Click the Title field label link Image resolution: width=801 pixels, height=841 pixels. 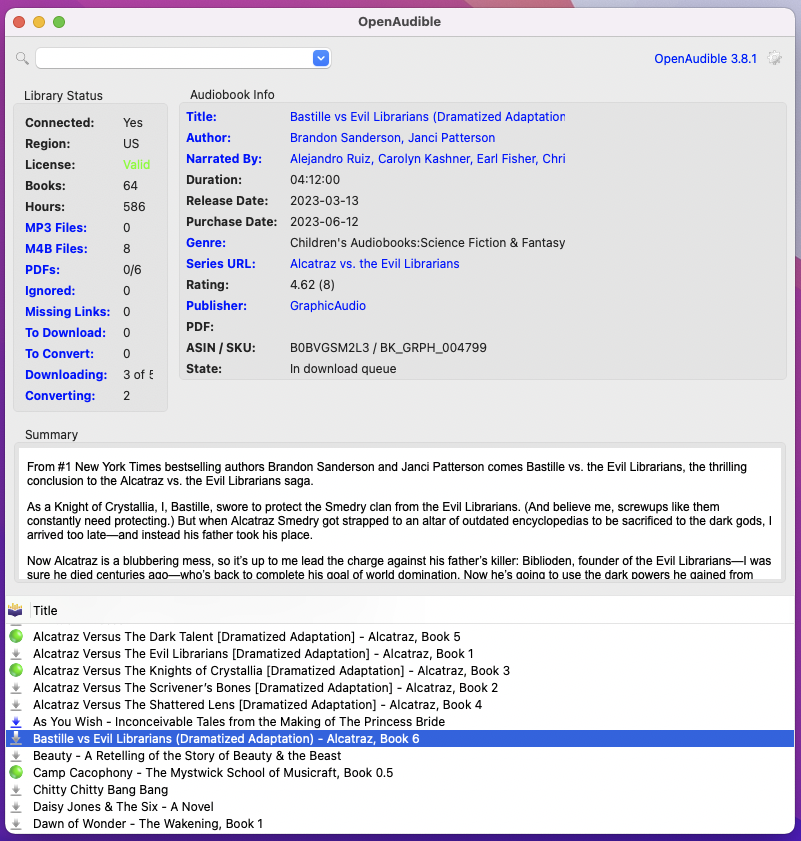(x=201, y=116)
